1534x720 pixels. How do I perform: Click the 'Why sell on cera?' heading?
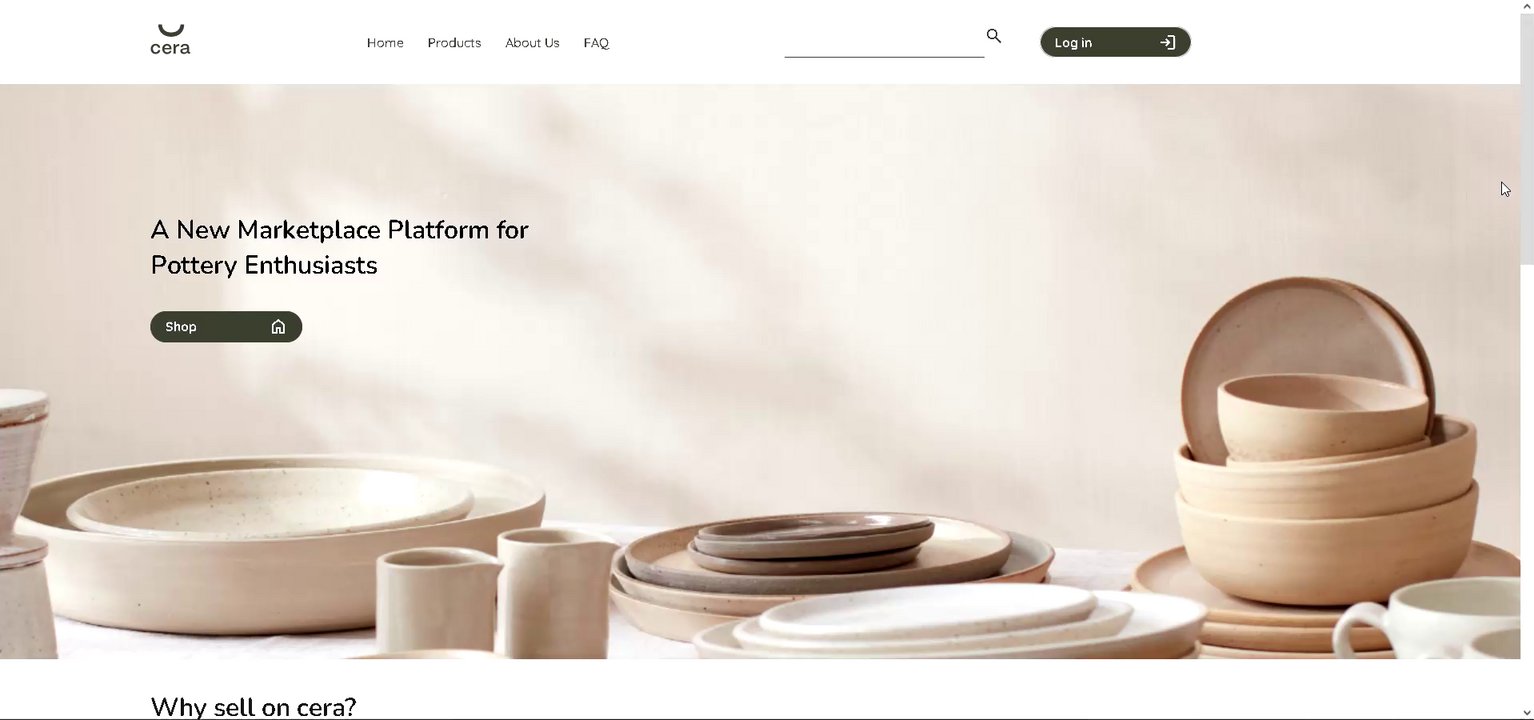click(x=253, y=707)
